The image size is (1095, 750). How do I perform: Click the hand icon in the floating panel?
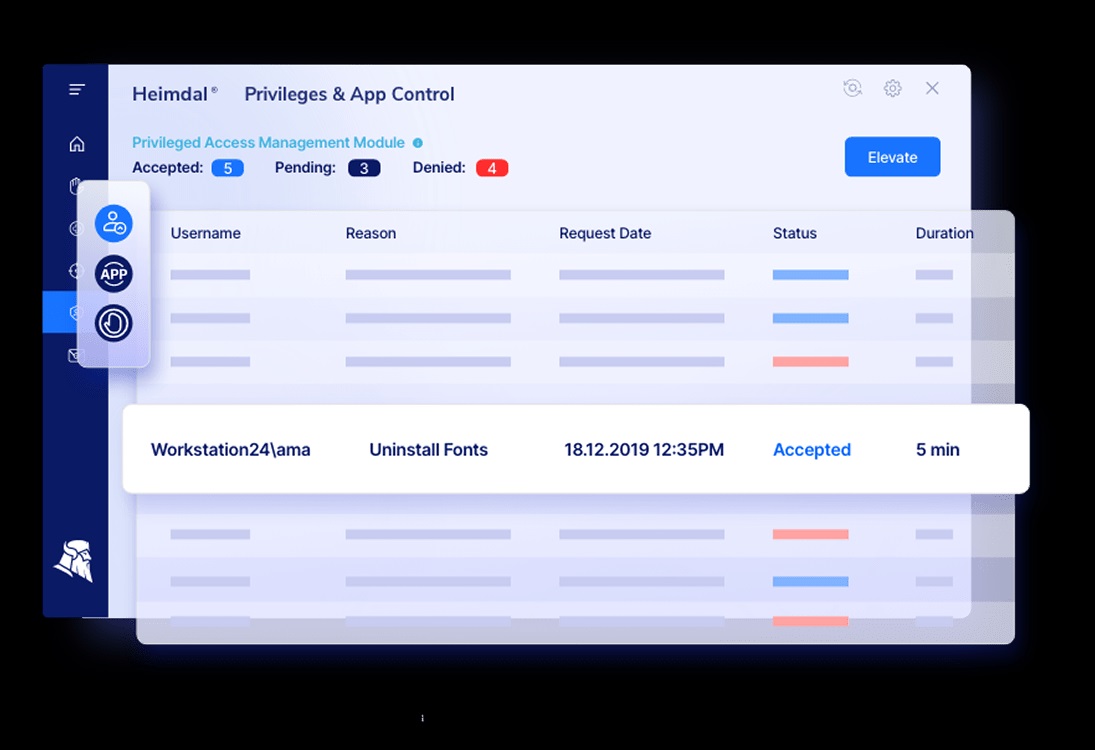tap(114, 323)
